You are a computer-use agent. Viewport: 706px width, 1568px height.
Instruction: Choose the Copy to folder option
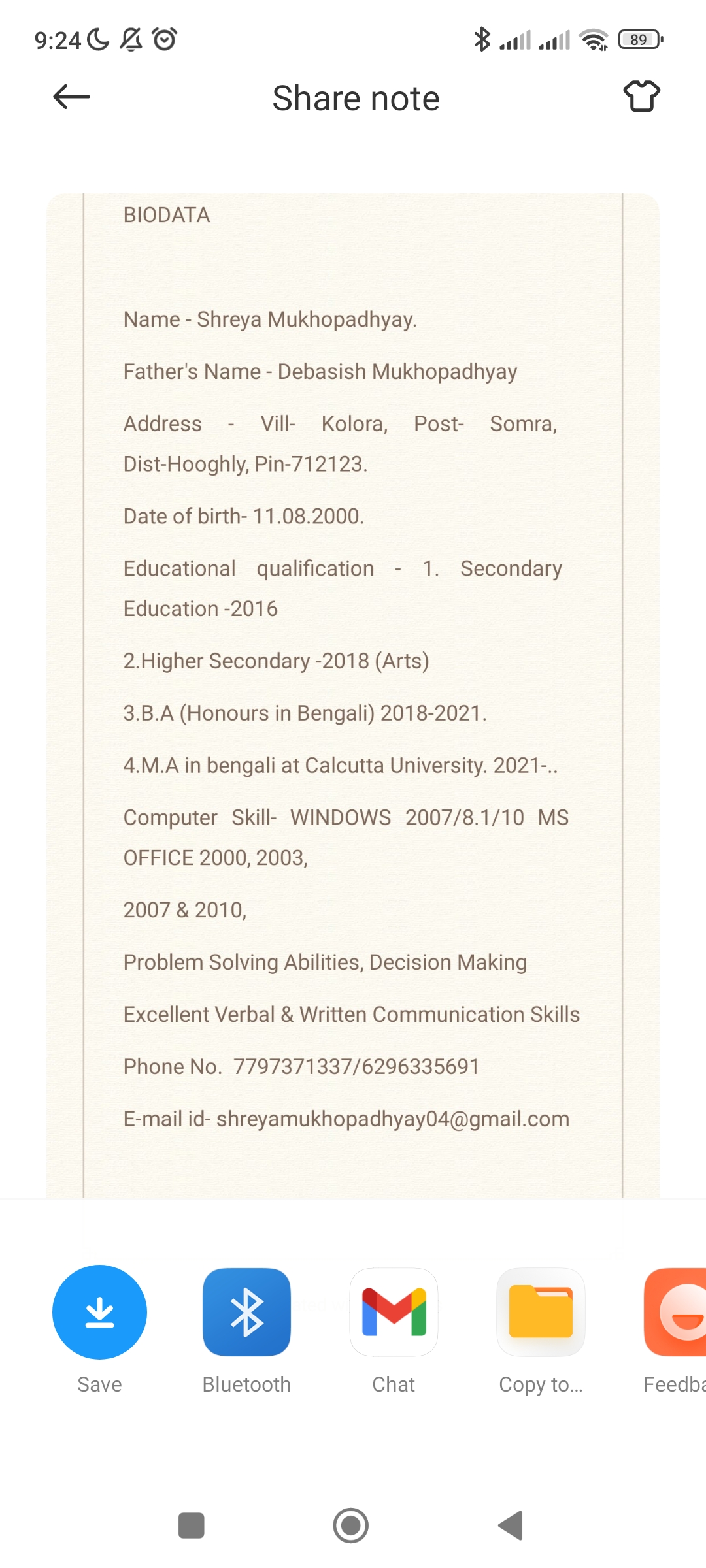point(541,1312)
